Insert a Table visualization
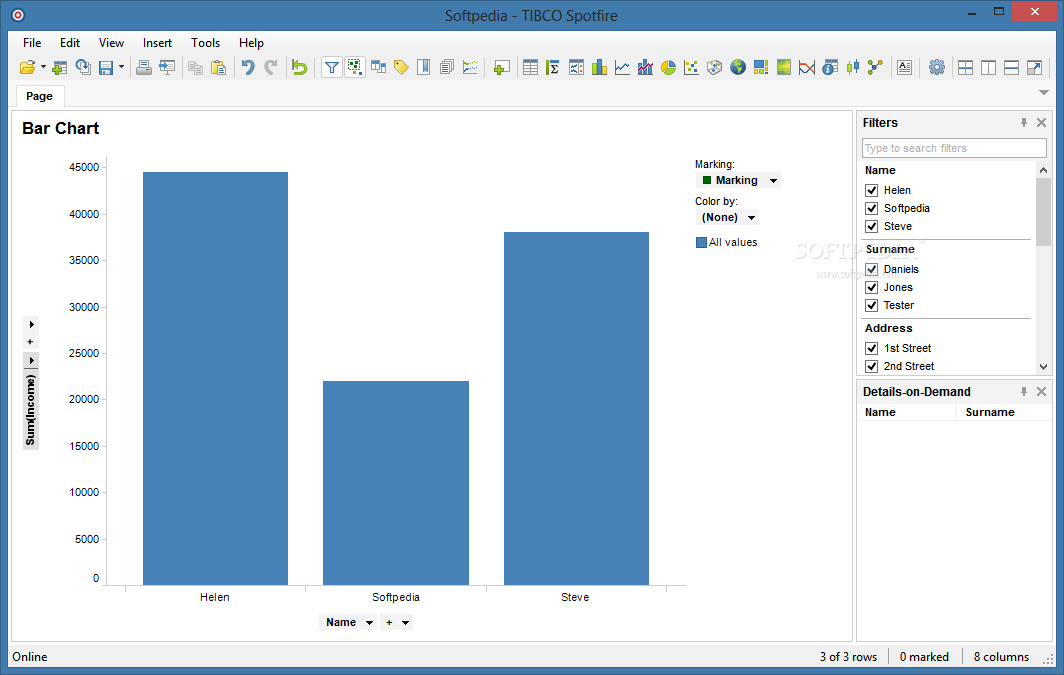 (x=531, y=67)
